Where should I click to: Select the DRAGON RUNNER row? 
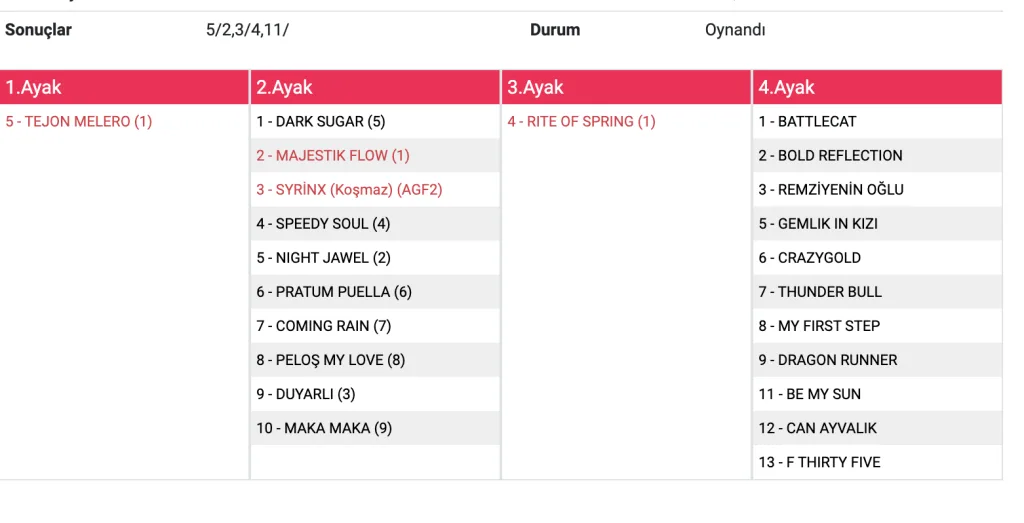click(828, 360)
